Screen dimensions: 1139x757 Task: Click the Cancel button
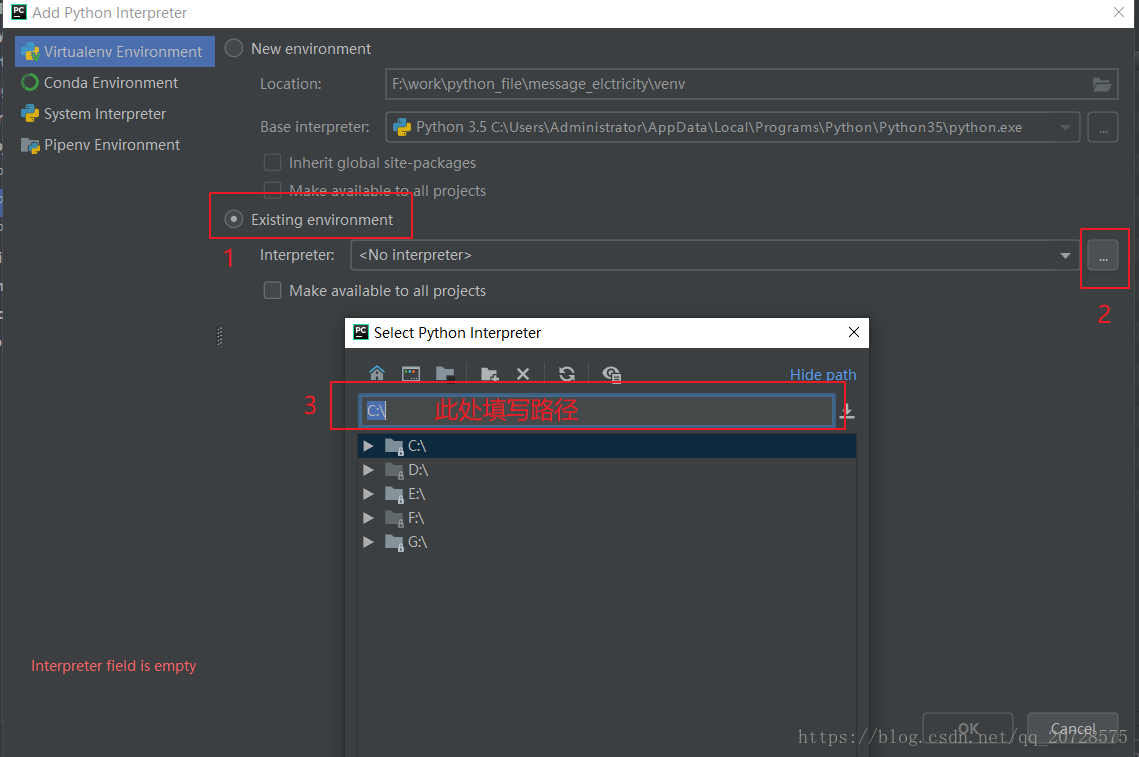coord(1073,729)
